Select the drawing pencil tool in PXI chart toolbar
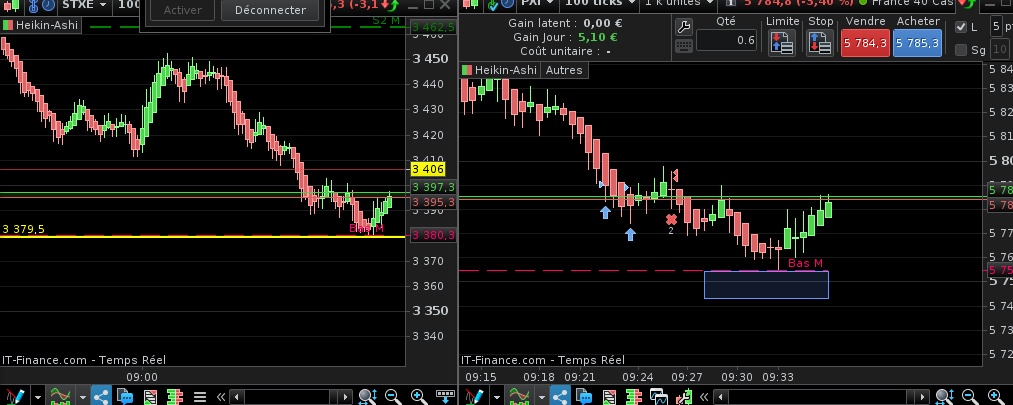Screen dimensions: 1013x405 [x=474, y=396]
